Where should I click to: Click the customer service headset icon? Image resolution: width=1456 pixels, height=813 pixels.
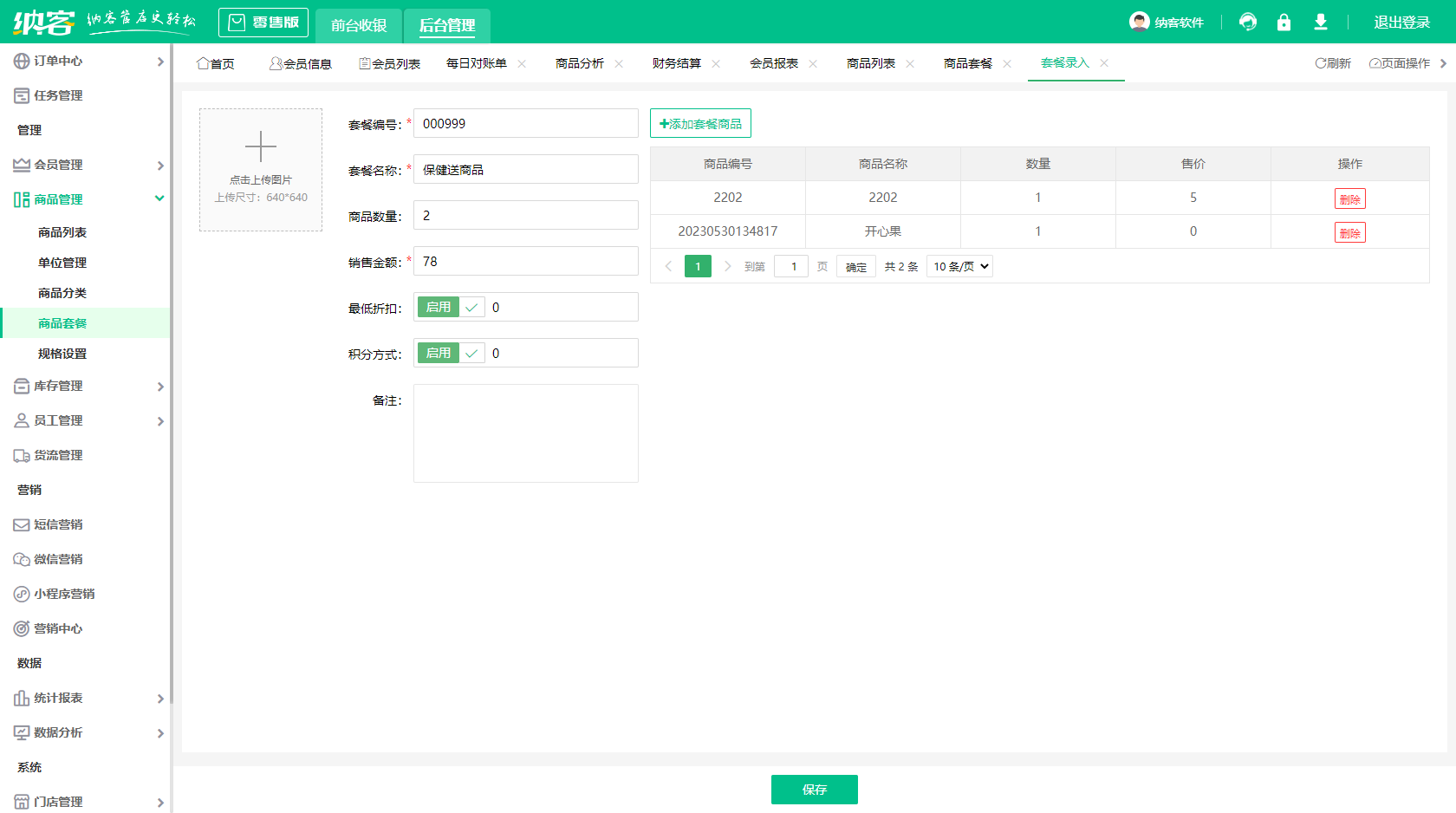pos(1248,22)
